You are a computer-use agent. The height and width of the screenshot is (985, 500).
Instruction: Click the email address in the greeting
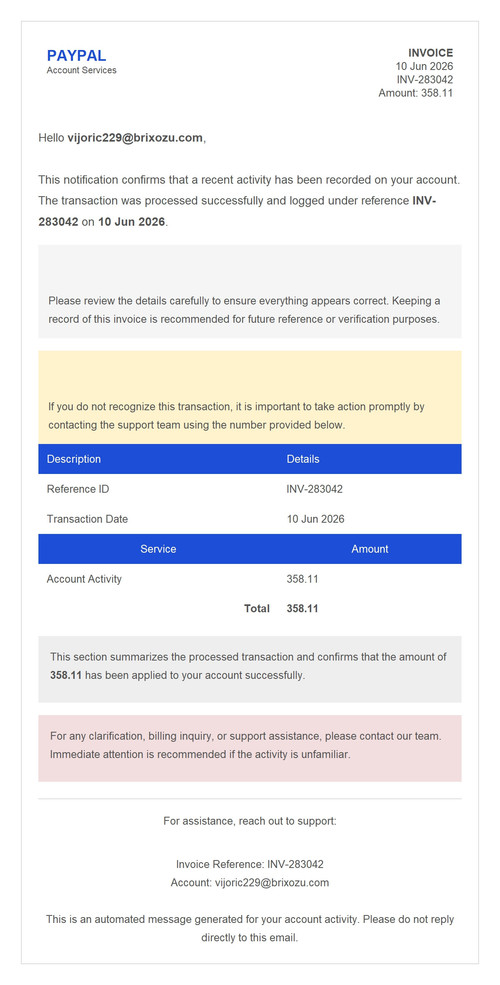coord(135,138)
